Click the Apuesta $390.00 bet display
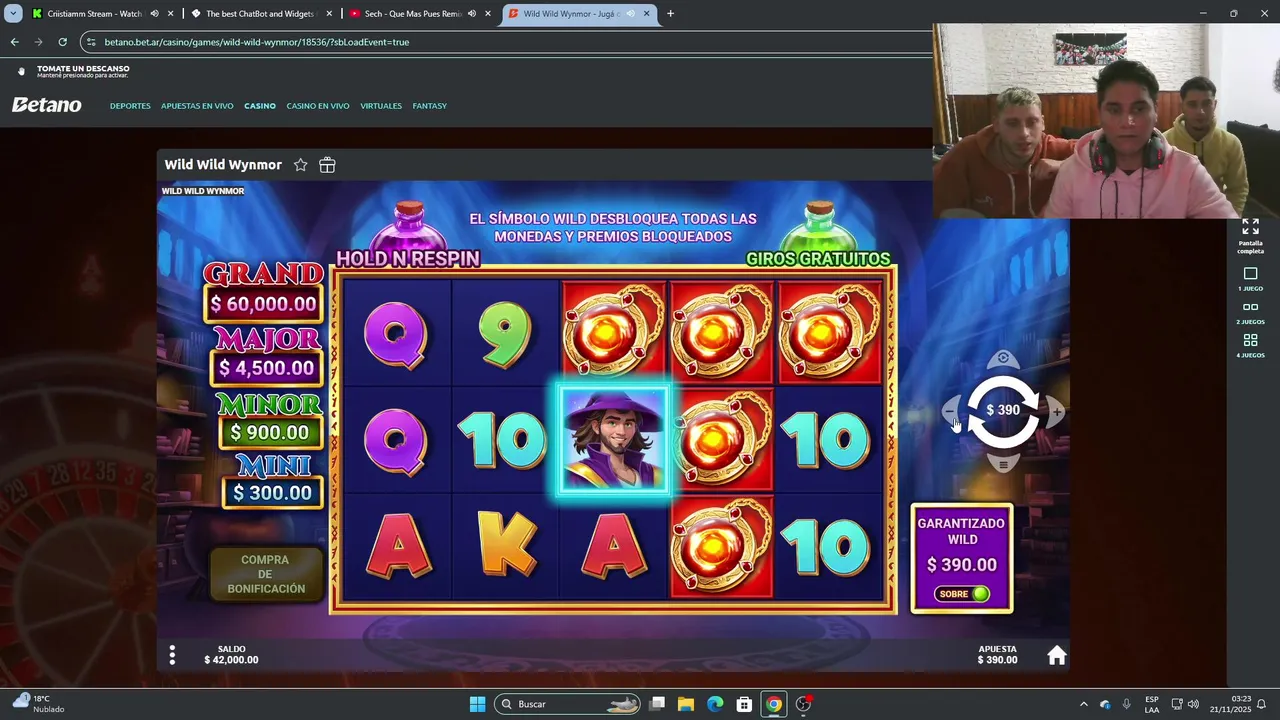Viewport: 1280px width, 720px height. (x=997, y=655)
